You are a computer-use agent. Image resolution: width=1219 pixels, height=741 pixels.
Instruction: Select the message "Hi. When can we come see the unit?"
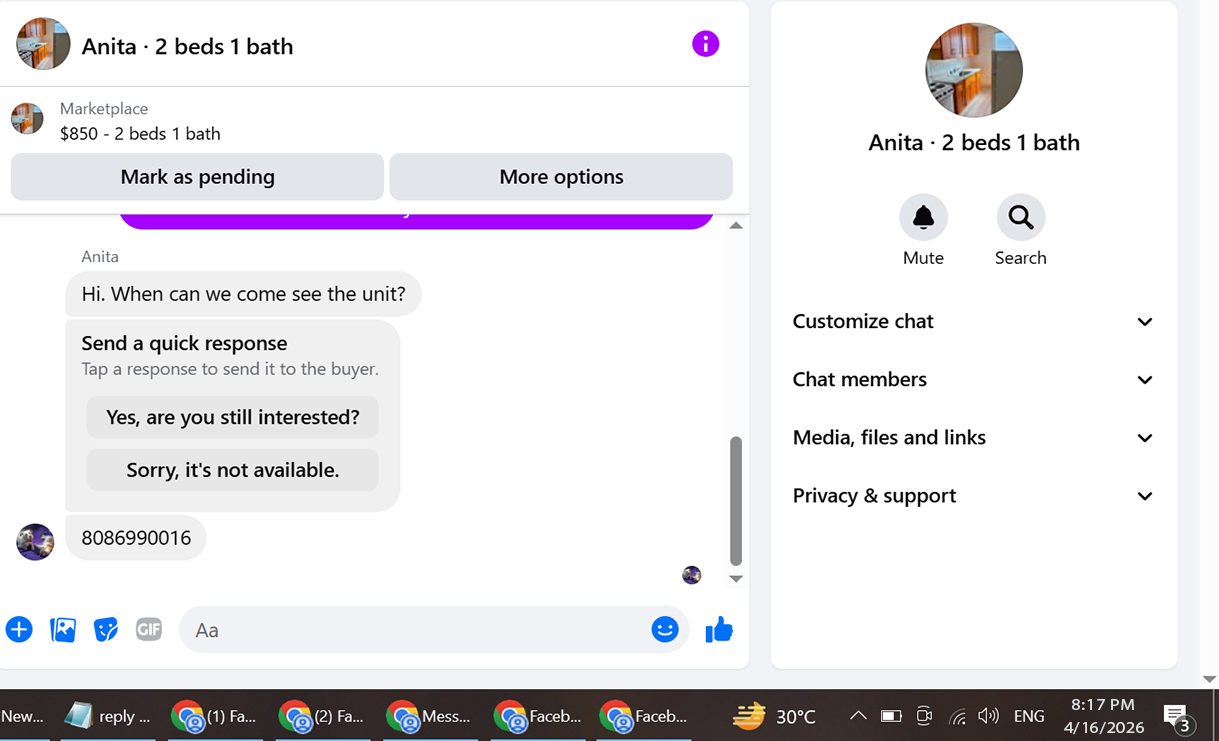(x=243, y=294)
